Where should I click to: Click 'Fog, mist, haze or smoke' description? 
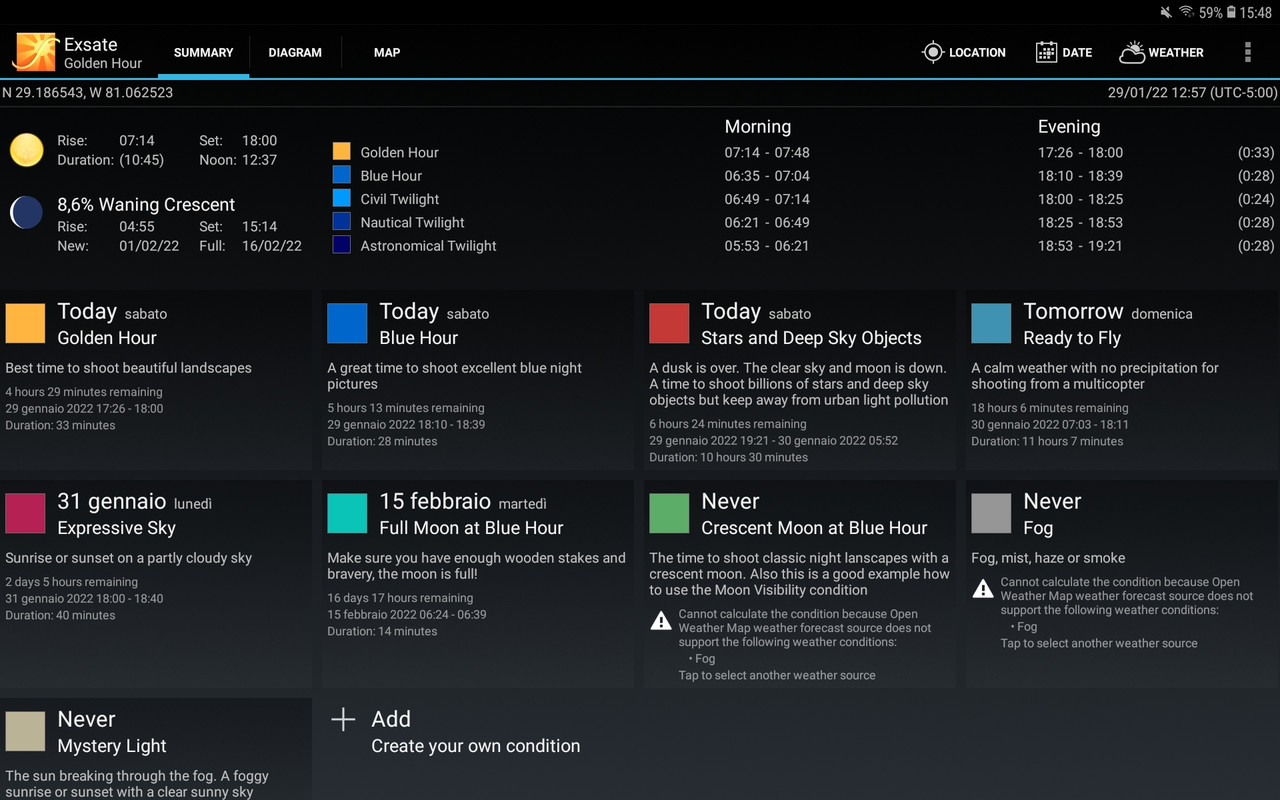point(1048,558)
